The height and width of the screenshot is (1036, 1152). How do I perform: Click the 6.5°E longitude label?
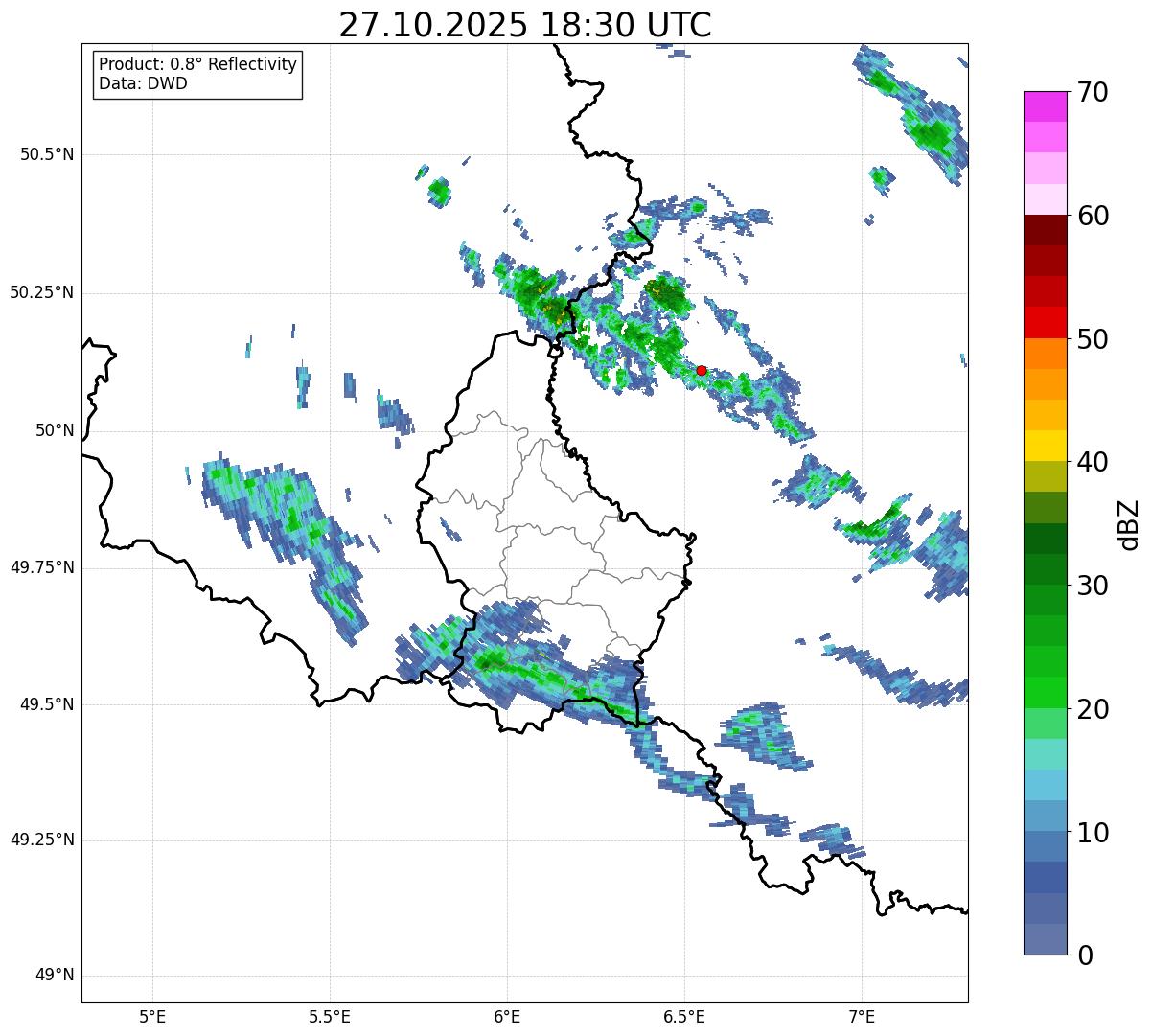click(x=684, y=1017)
